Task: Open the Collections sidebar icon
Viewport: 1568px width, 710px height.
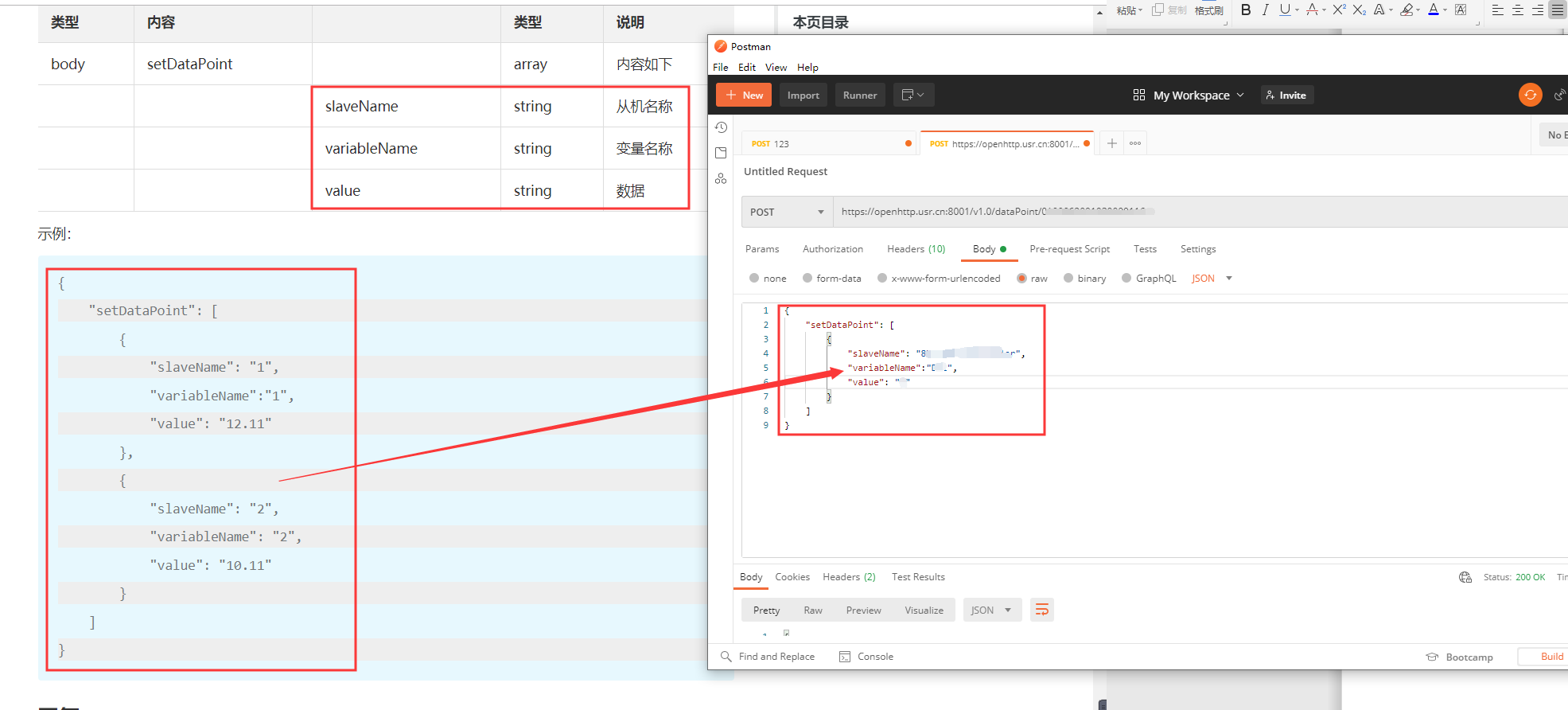Action: coord(721,153)
